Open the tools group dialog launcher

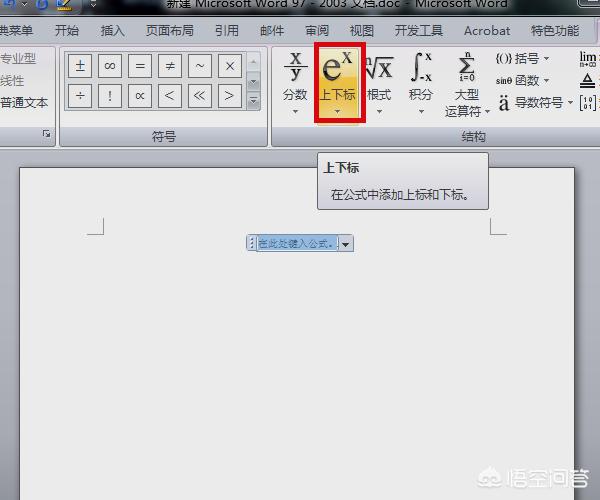pos(46,134)
